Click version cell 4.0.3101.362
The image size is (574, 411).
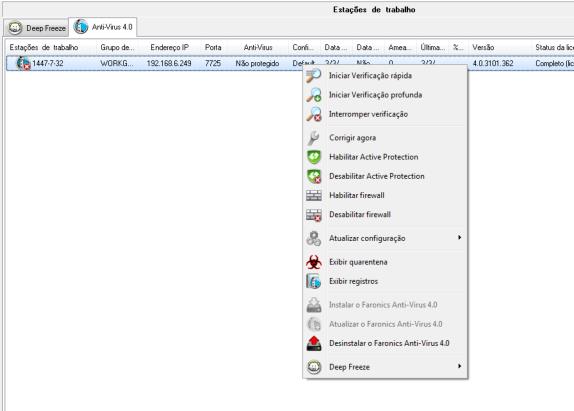click(x=493, y=63)
